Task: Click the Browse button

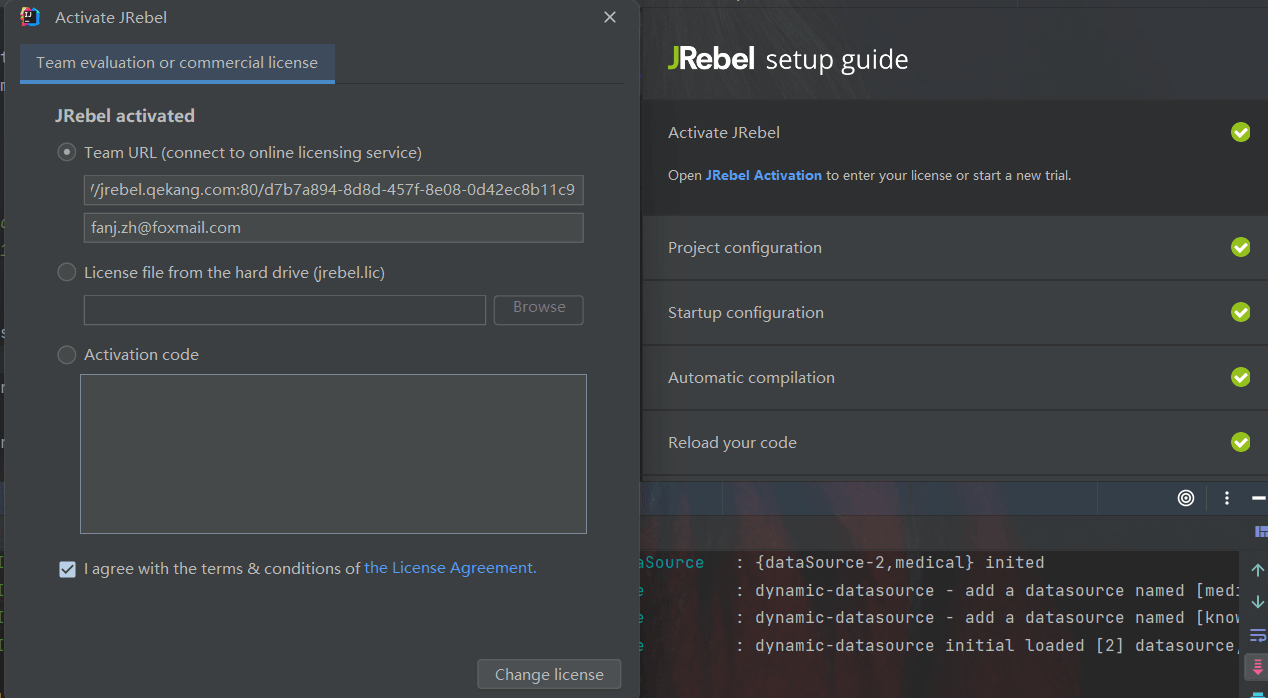Action: pyautogui.click(x=539, y=309)
